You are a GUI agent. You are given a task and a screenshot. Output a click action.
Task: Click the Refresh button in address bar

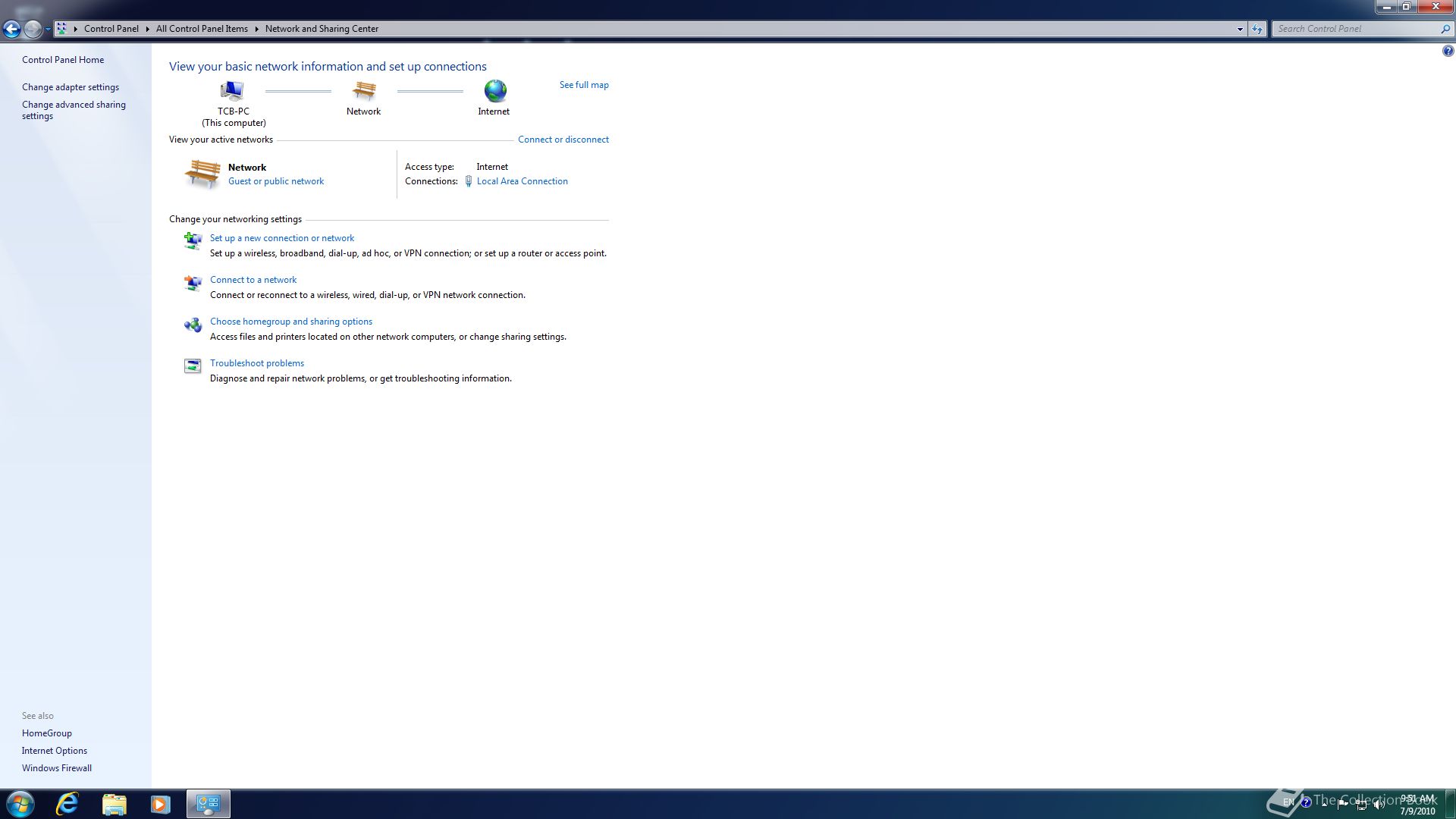coord(1257,29)
